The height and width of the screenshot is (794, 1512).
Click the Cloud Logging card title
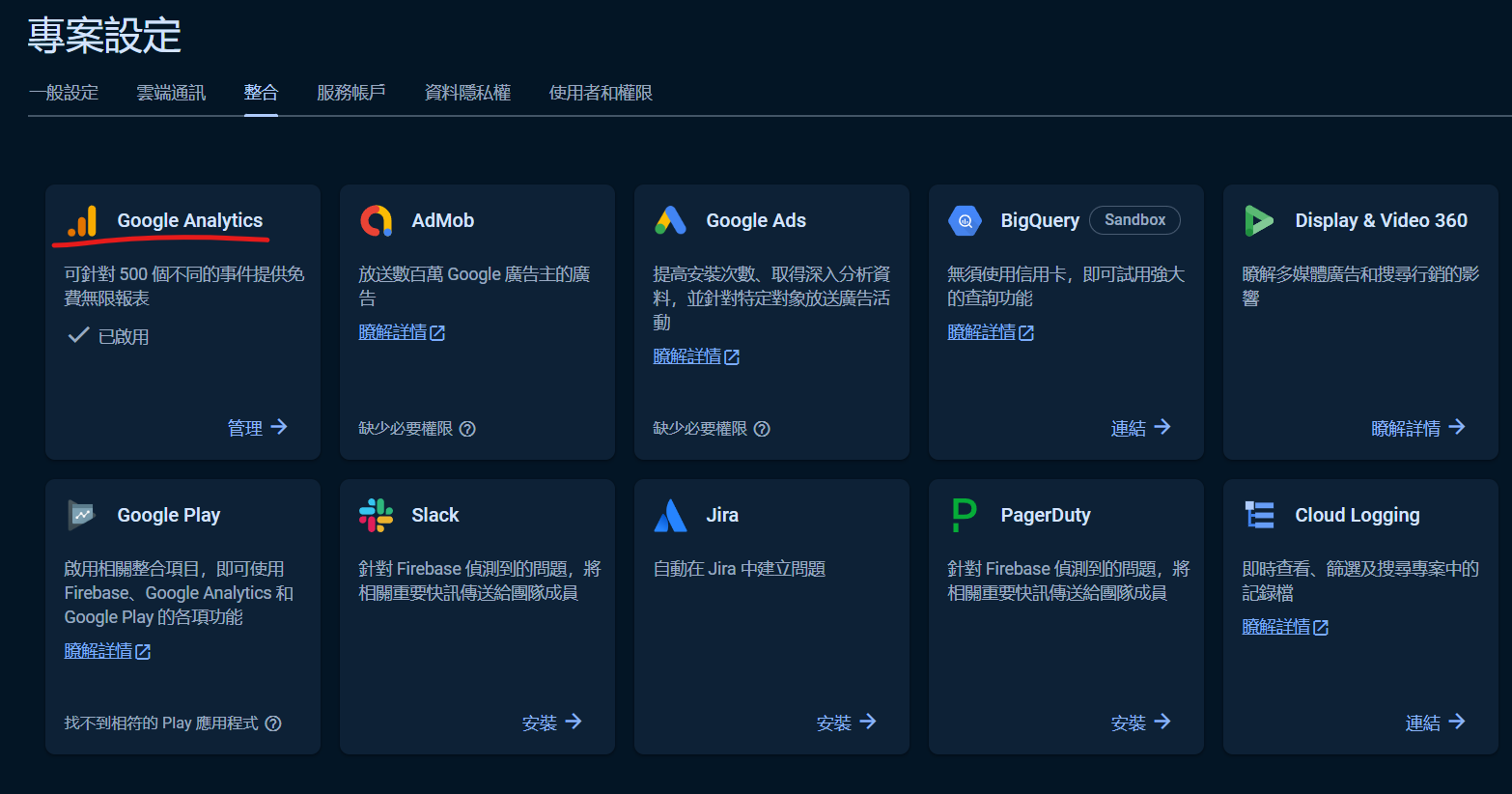coord(1358,515)
